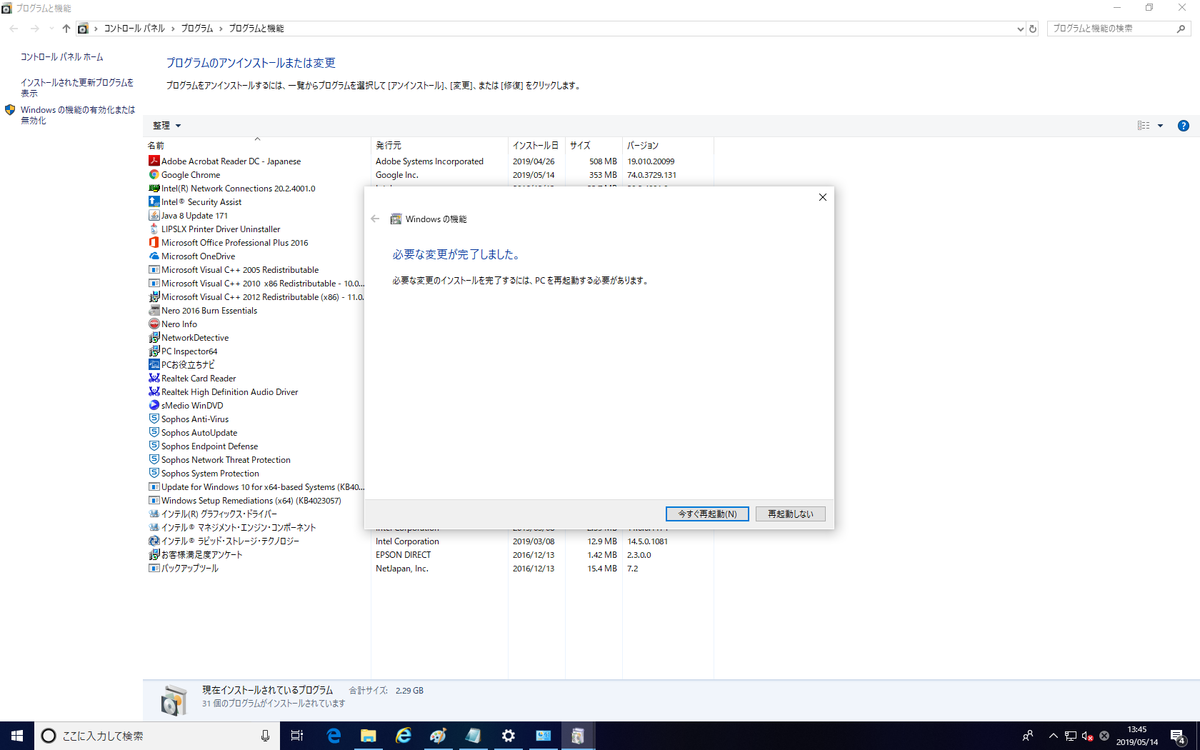Sort list by 発行元 column header
1200x750 pixels.
[x=440, y=146]
